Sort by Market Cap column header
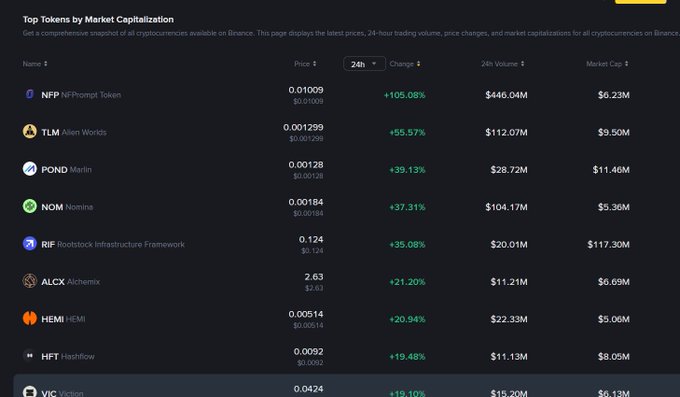680x397 pixels. 607,64
